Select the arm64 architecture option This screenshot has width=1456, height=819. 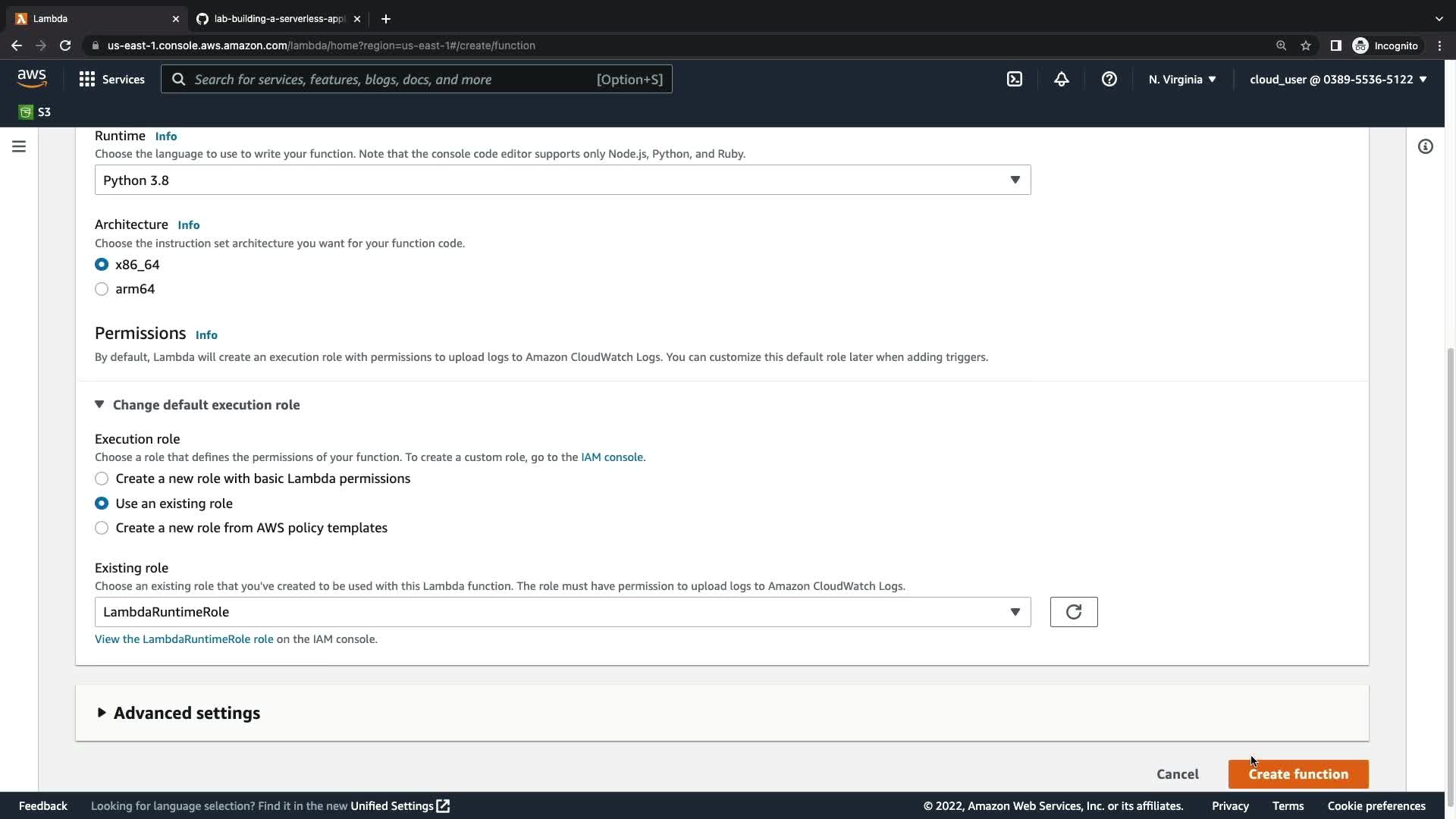(102, 289)
